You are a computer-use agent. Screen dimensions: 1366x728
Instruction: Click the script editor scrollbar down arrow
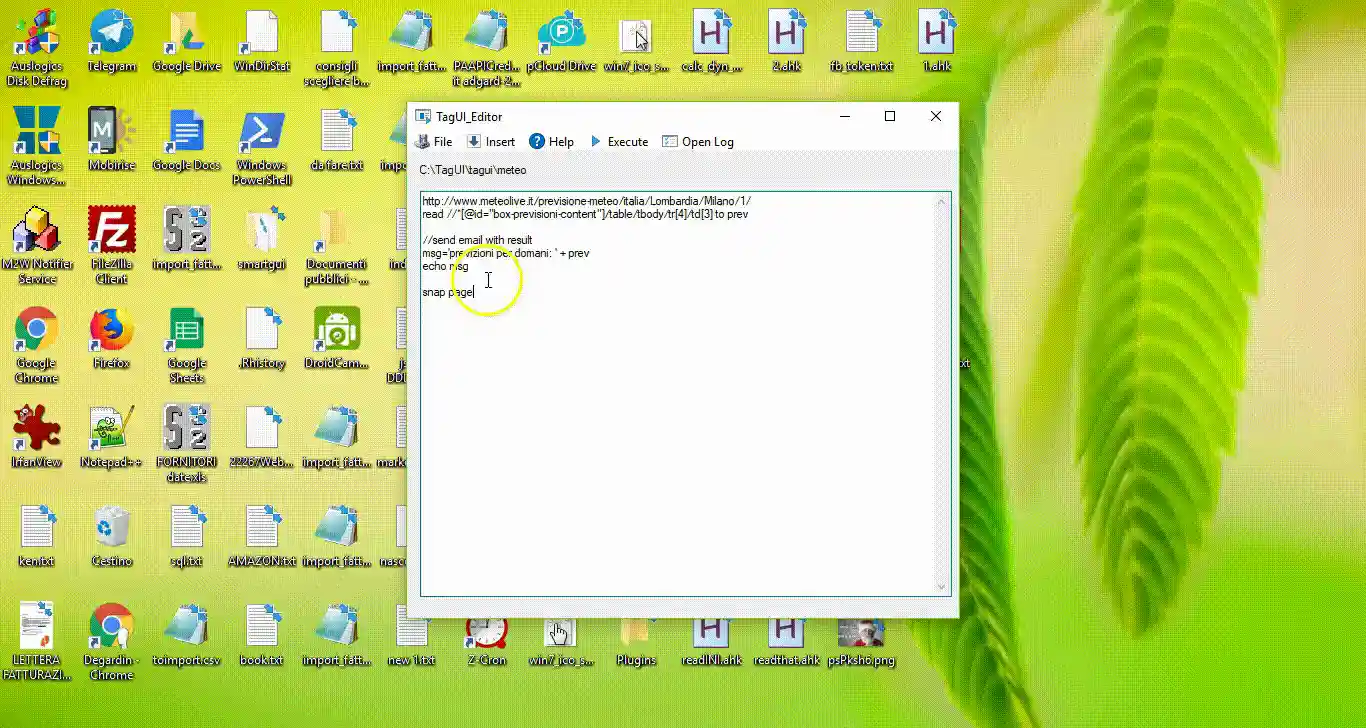(941, 586)
